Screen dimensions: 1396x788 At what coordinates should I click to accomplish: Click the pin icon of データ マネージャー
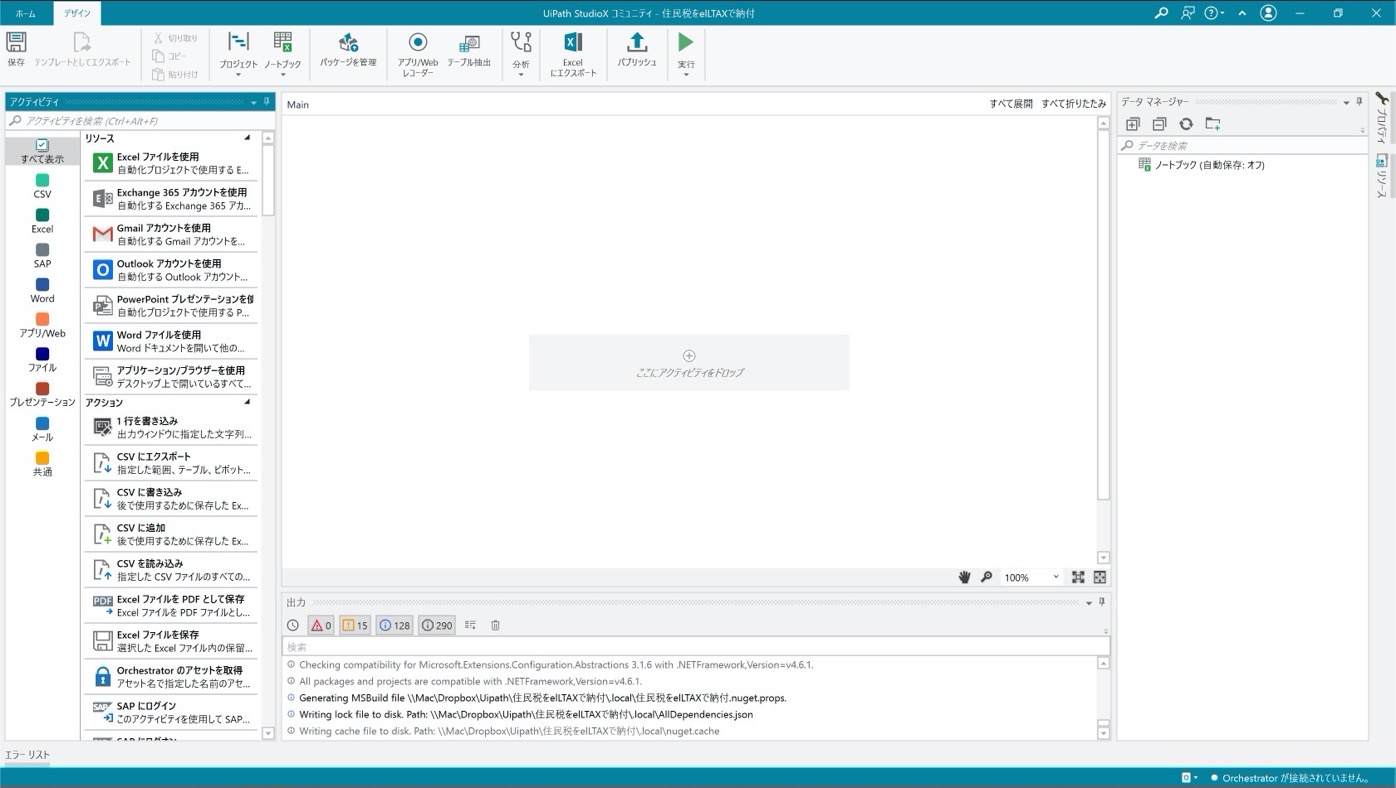pyautogui.click(x=1359, y=102)
